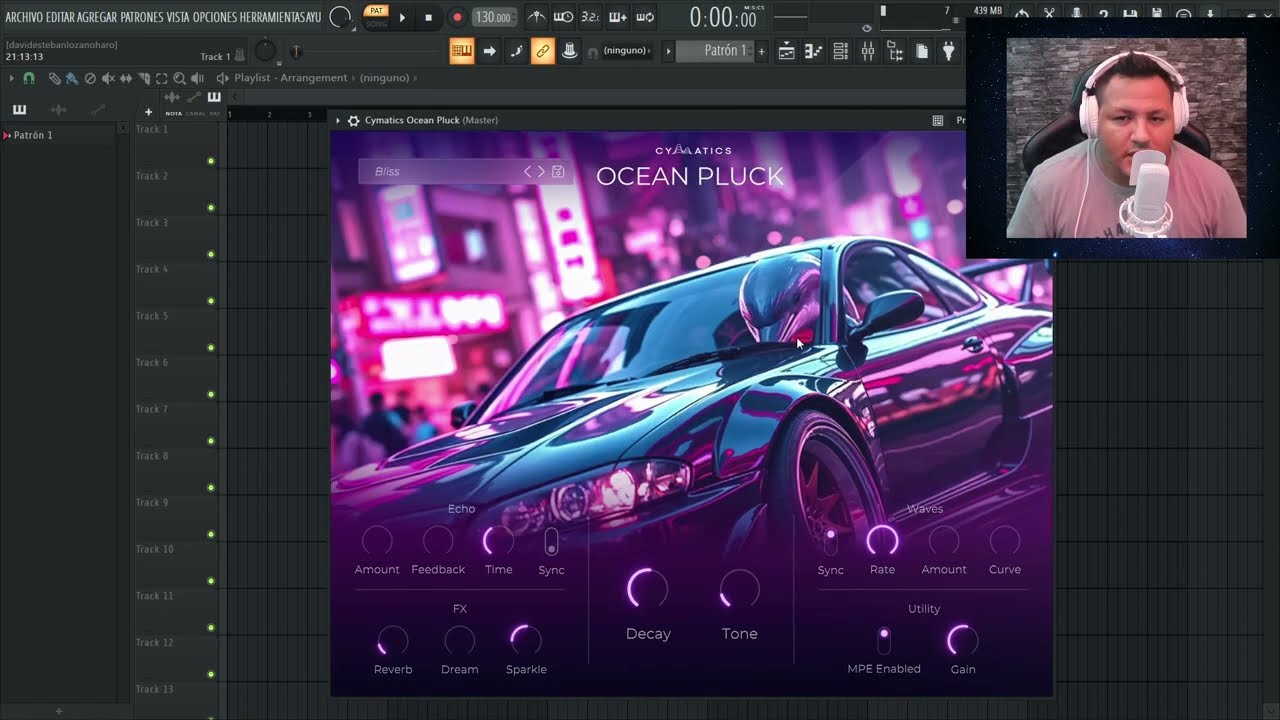Mute Track 9 via its green LED
1280x720 pixels.
coord(211,534)
